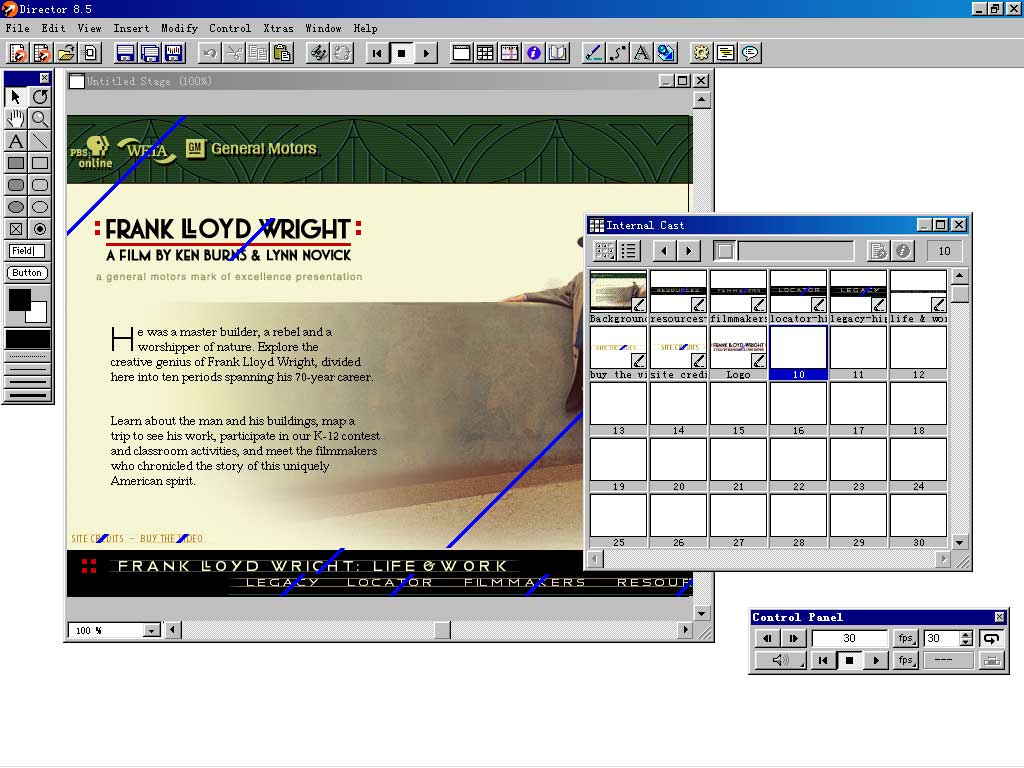Open the Behavior Inspector gear icon
1024x768 pixels.
pos(701,53)
